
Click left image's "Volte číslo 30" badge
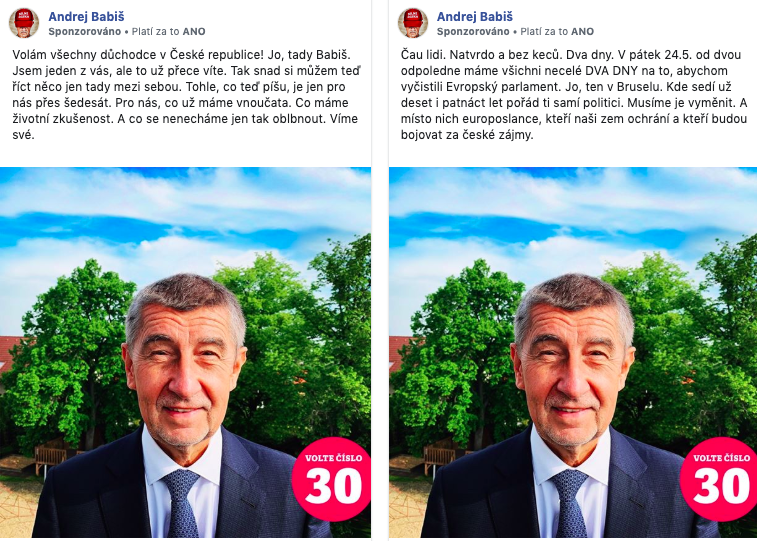point(332,479)
